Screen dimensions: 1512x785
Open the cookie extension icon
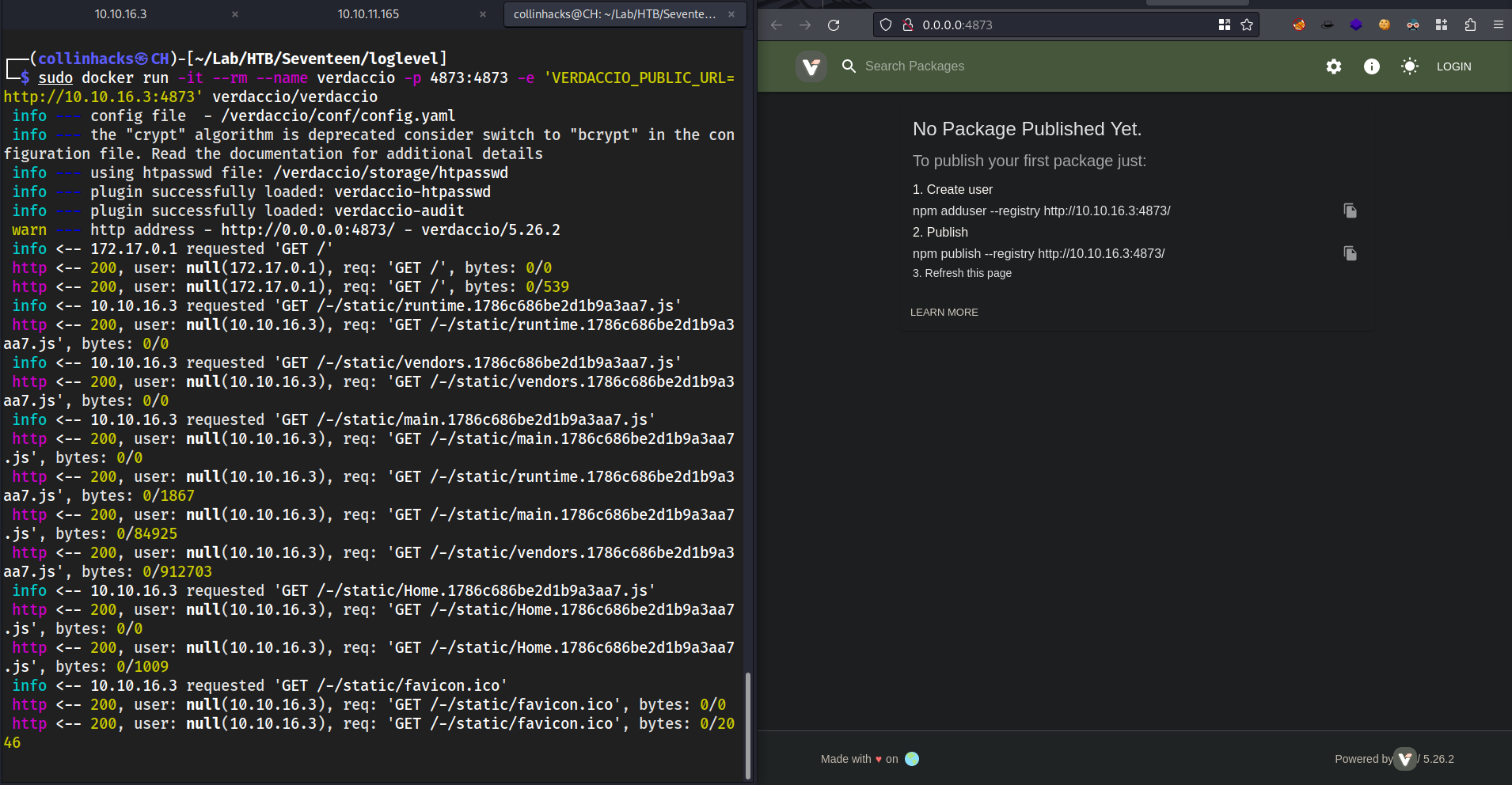coord(1385,25)
